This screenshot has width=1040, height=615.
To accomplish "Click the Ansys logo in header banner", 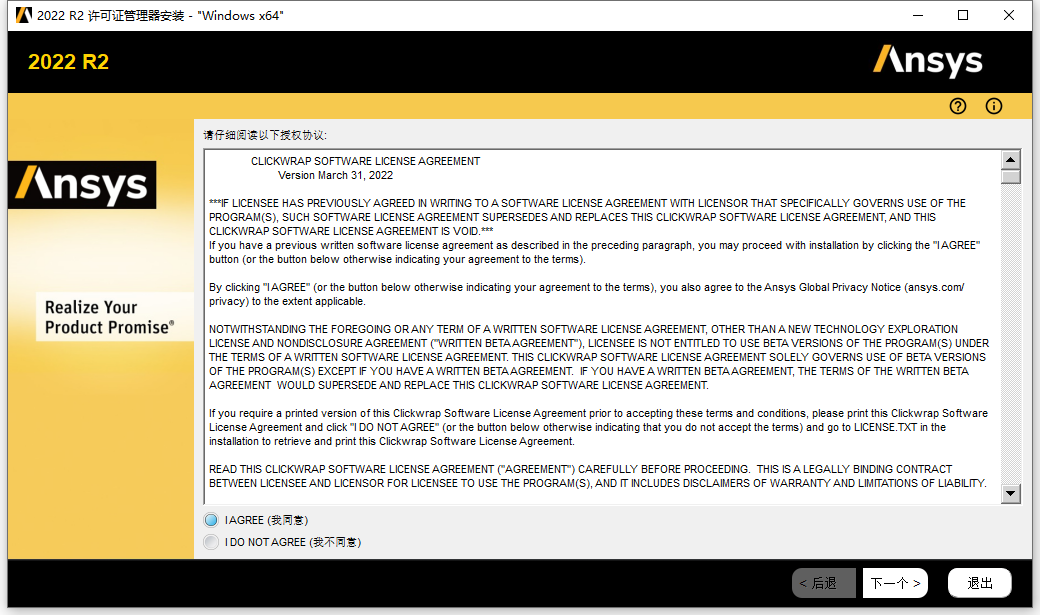I will (927, 61).
